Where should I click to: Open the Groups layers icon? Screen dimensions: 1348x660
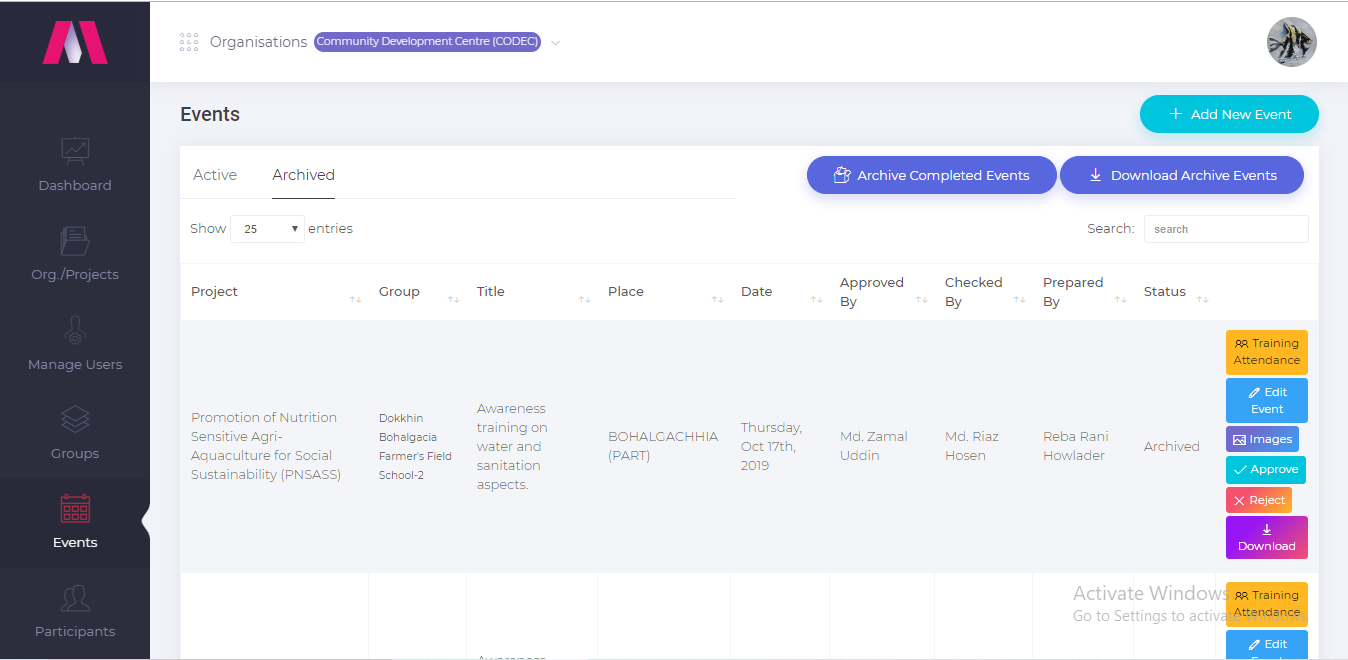[75, 419]
